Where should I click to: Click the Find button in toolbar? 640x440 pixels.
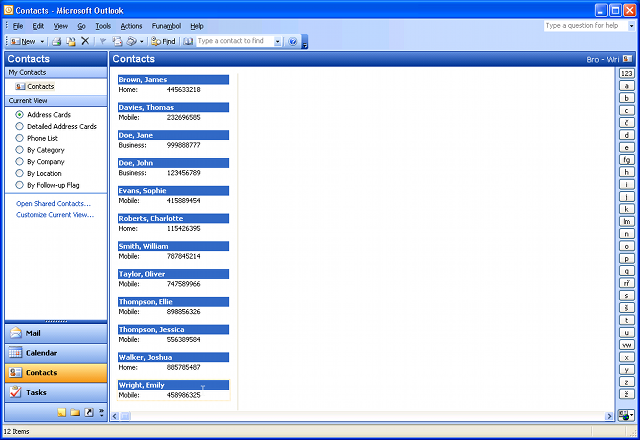(163, 41)
